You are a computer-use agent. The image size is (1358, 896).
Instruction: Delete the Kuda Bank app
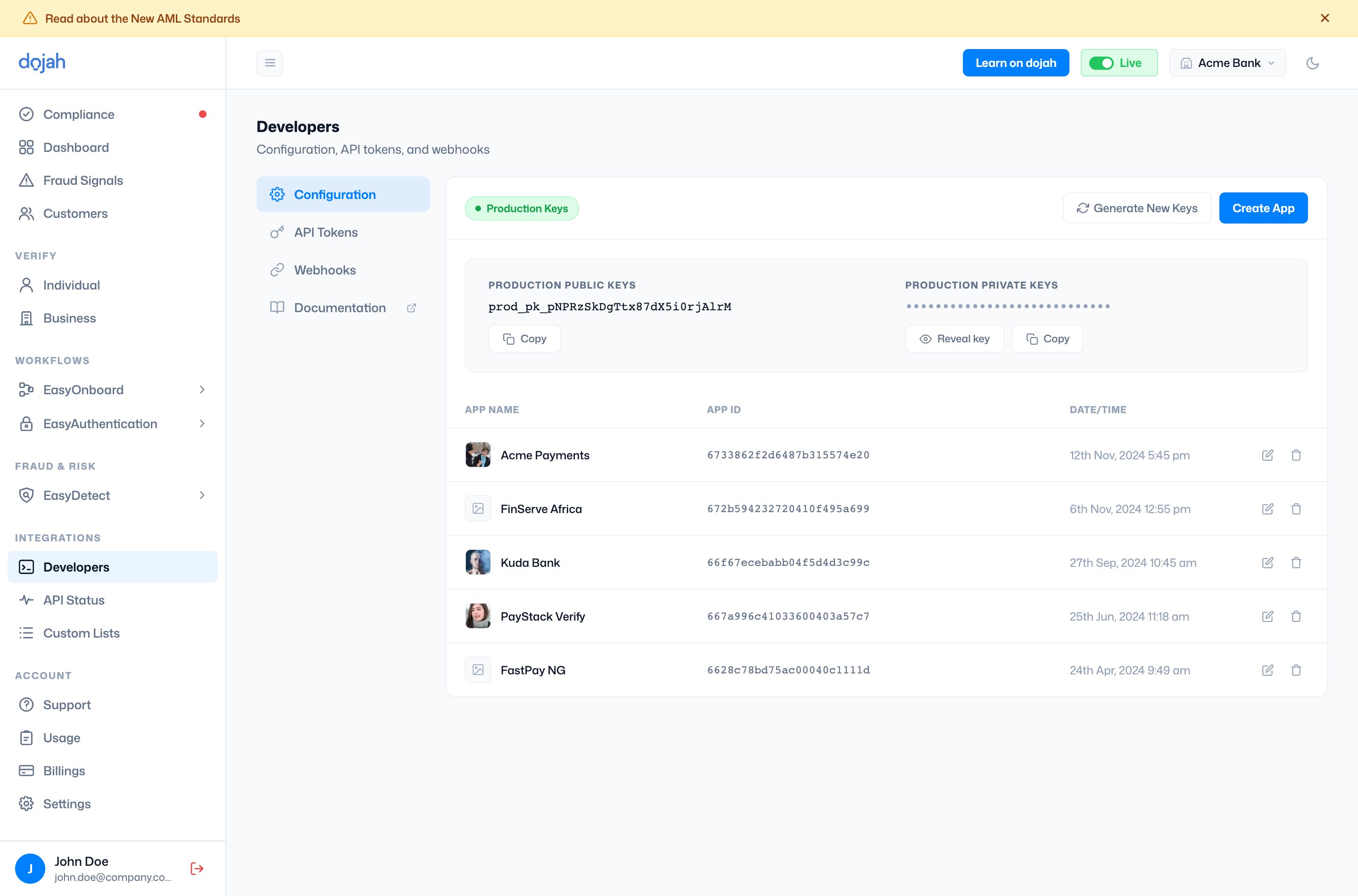point(1296,563)
